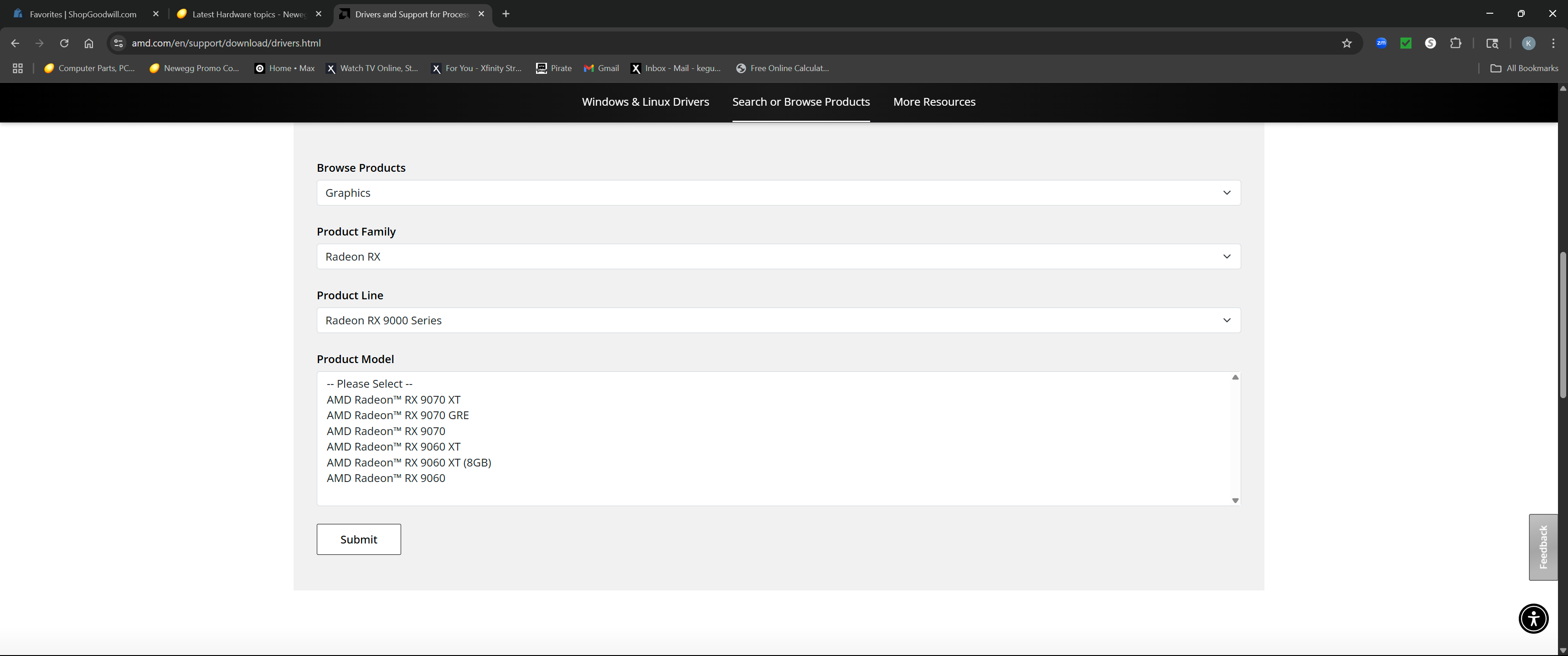Open the tab search media icon
The image size is (1568, 656).
pyautogui.click(x=1492, y=43)
